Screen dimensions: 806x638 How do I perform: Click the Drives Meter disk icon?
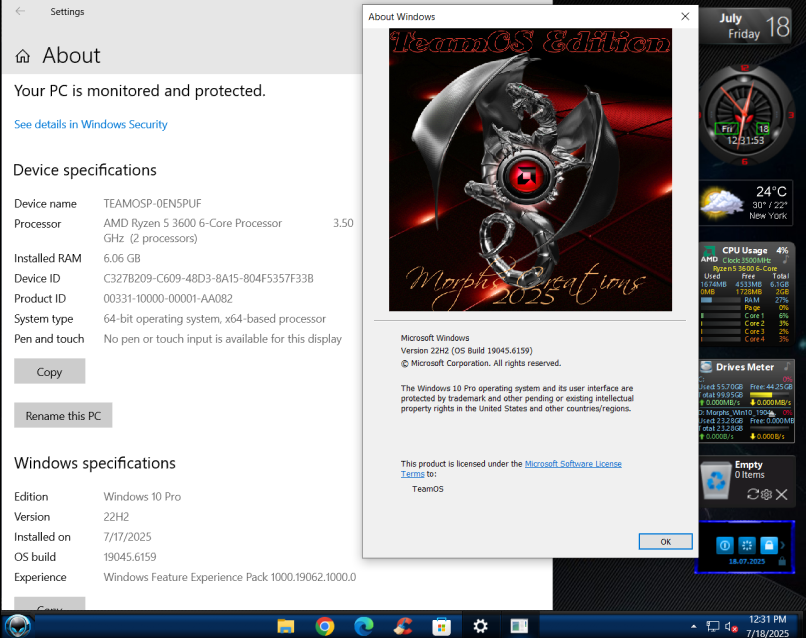pos(706,367)
